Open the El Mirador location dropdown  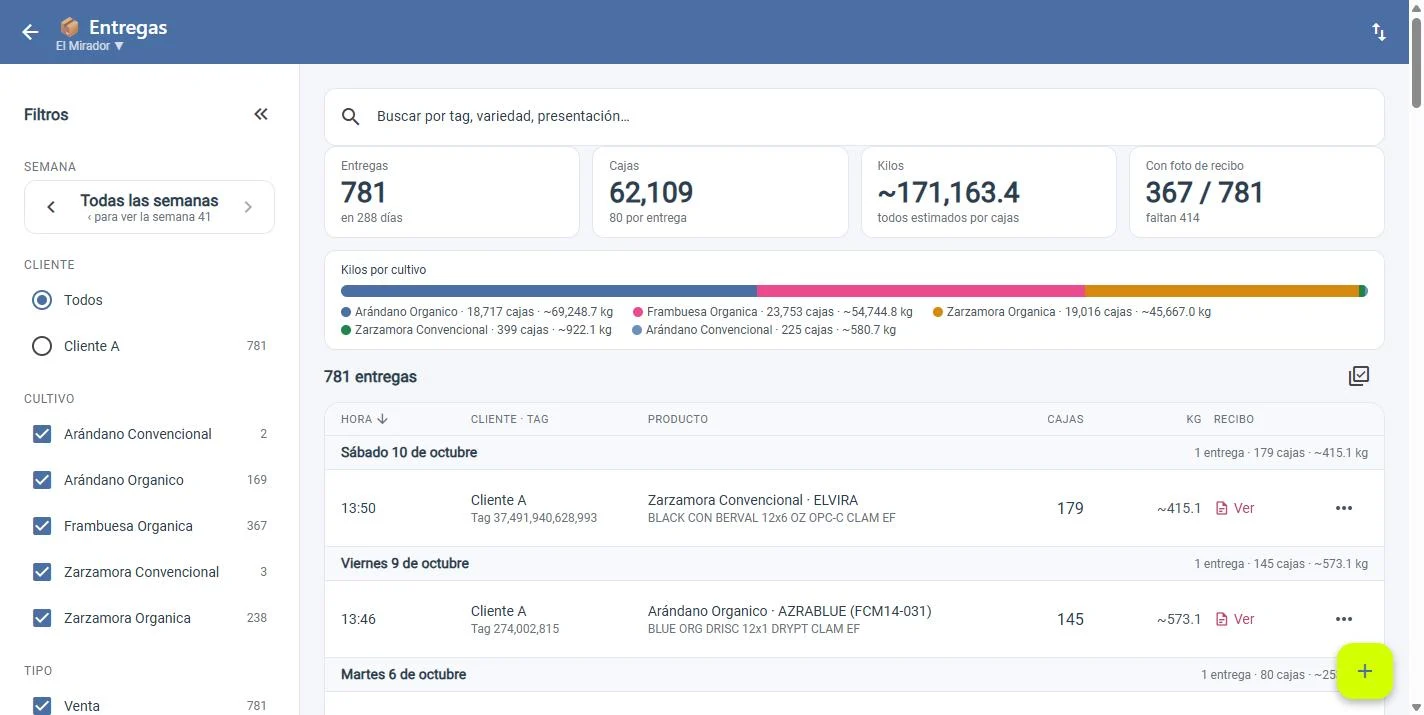(x=90, y=46)
